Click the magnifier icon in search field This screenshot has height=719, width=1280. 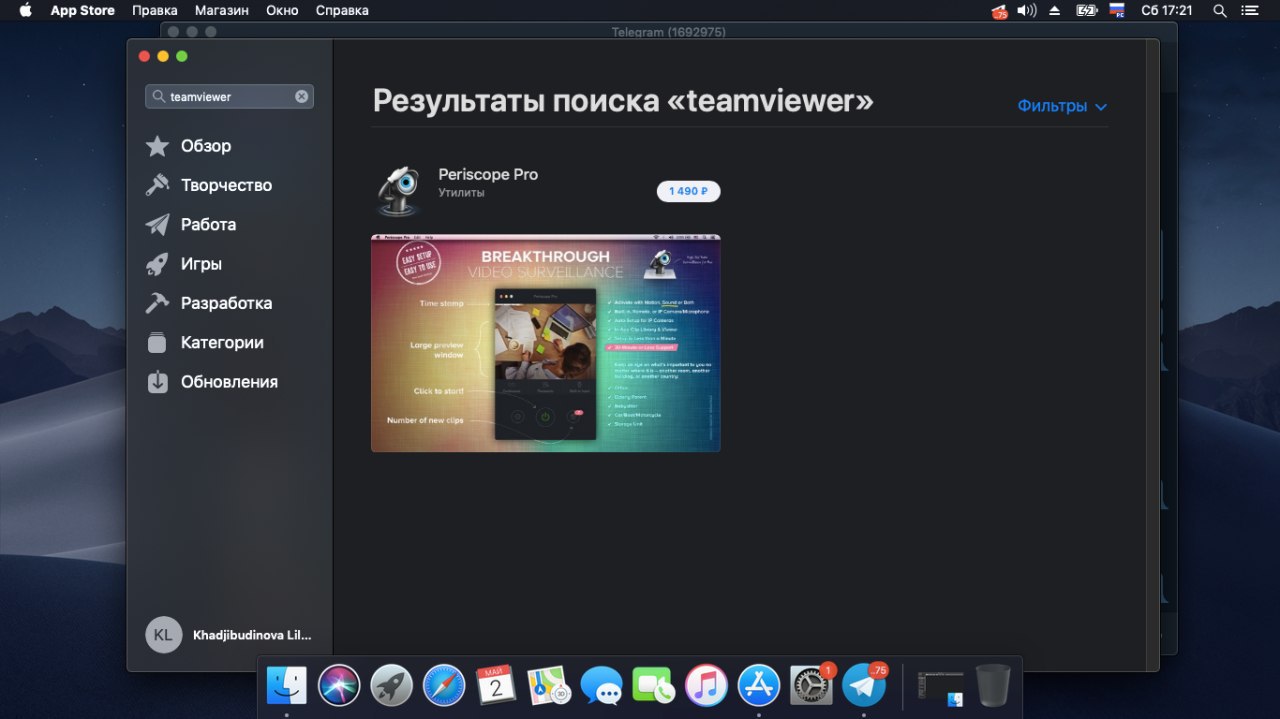click(x=159, y=97)
